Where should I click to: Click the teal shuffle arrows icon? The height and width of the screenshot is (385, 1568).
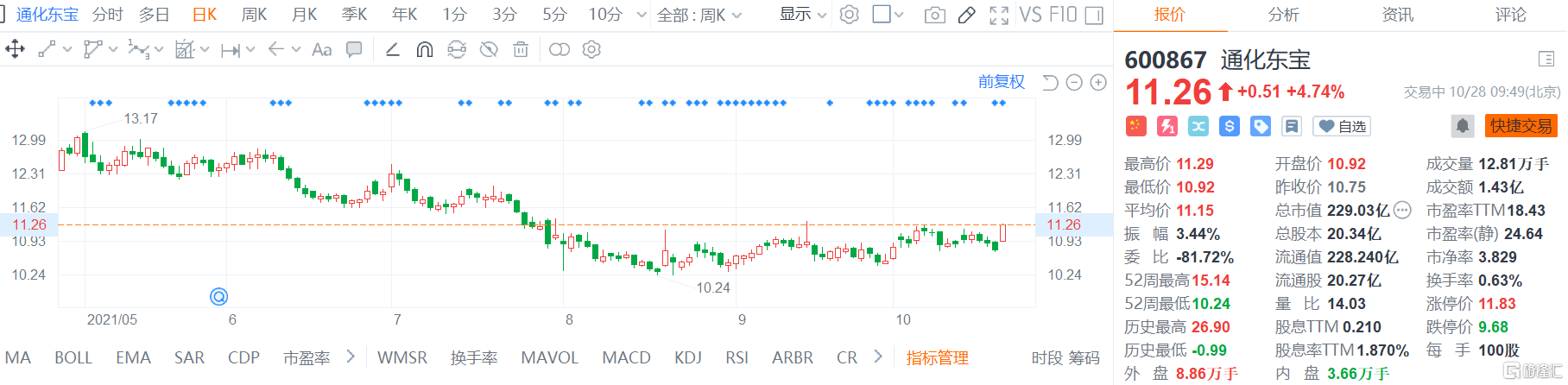tap(1198, 126)
